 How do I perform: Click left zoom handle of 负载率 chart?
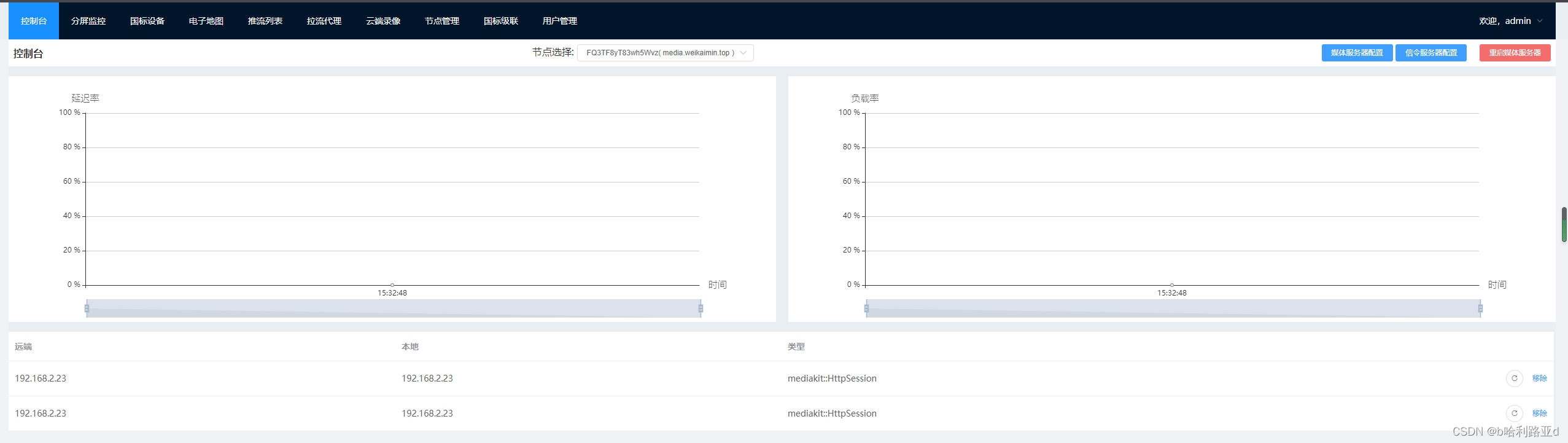tap(866, 308)
